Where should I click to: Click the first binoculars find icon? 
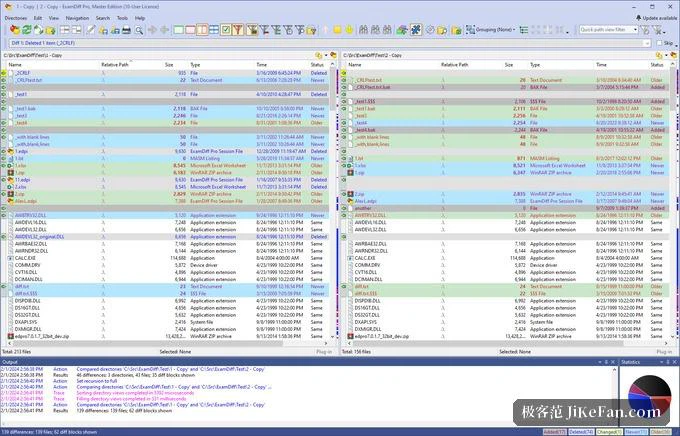(363, 30)
